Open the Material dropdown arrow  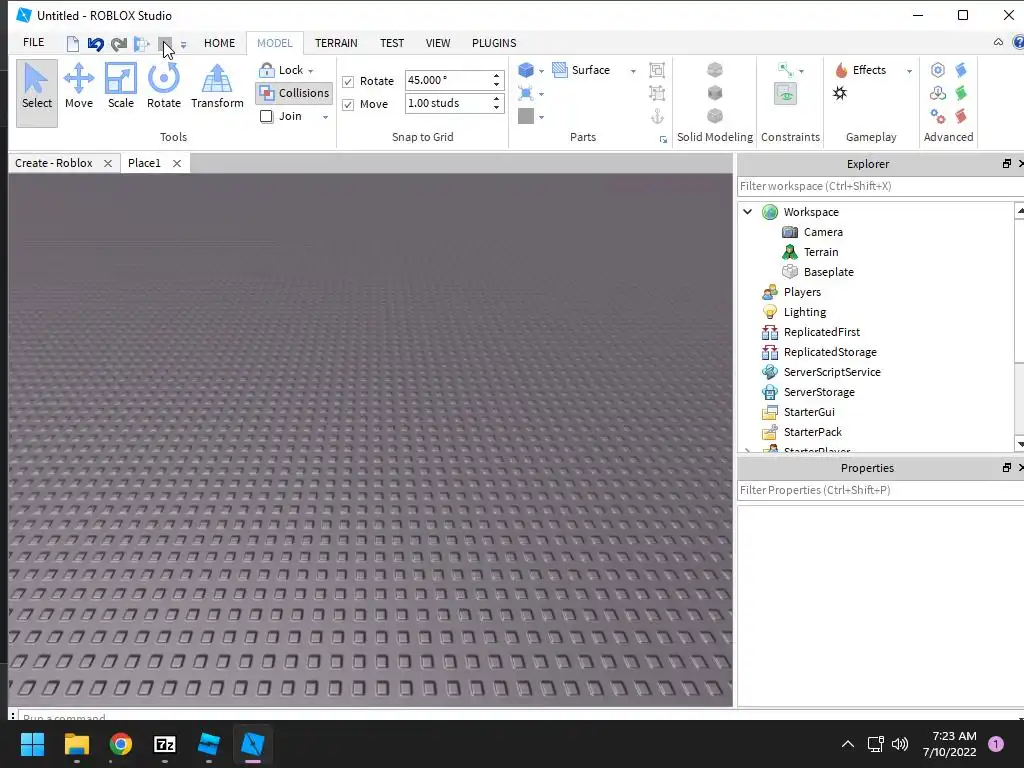(541, 95)
